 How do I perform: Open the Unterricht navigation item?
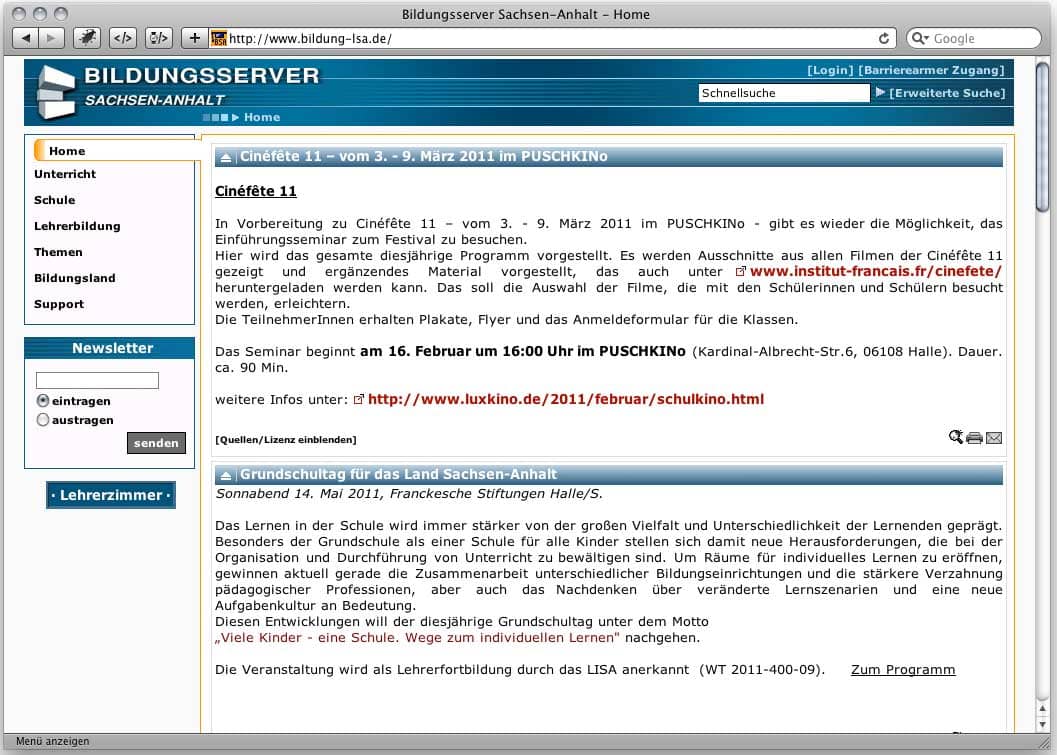[65, 174]
